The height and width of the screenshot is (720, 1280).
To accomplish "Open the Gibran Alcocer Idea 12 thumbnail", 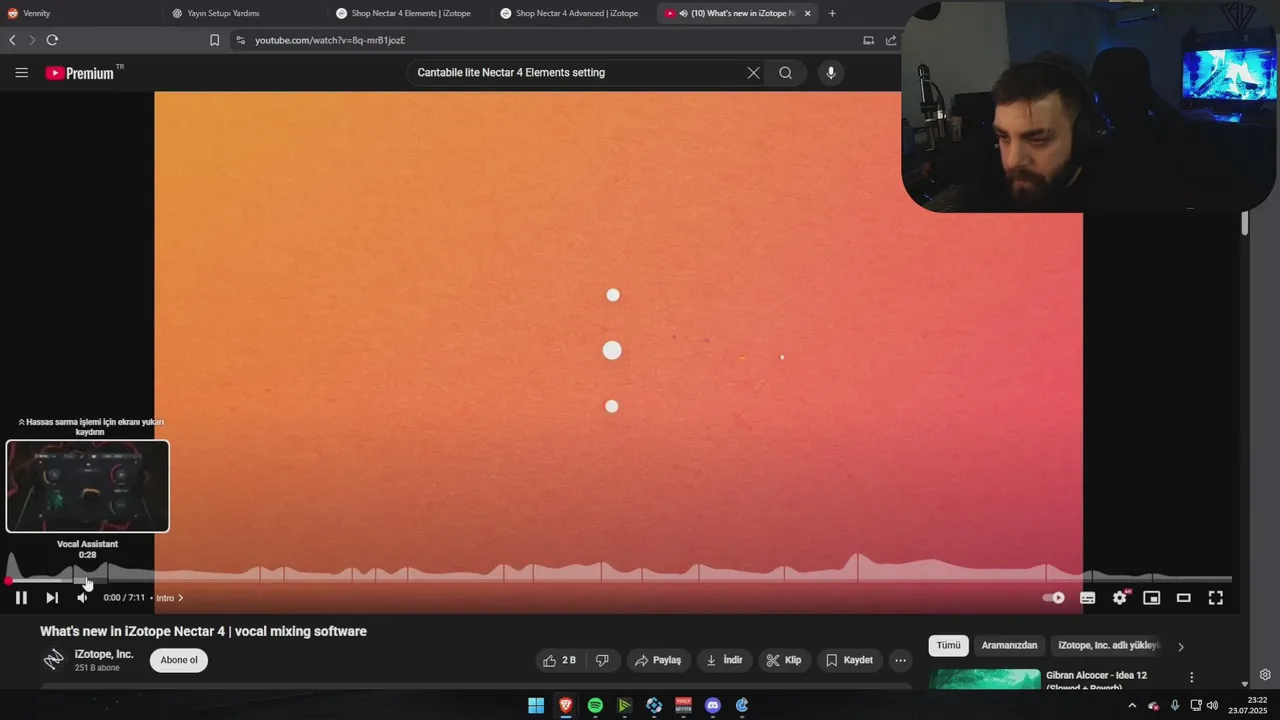I will click(x=985, y=679).
